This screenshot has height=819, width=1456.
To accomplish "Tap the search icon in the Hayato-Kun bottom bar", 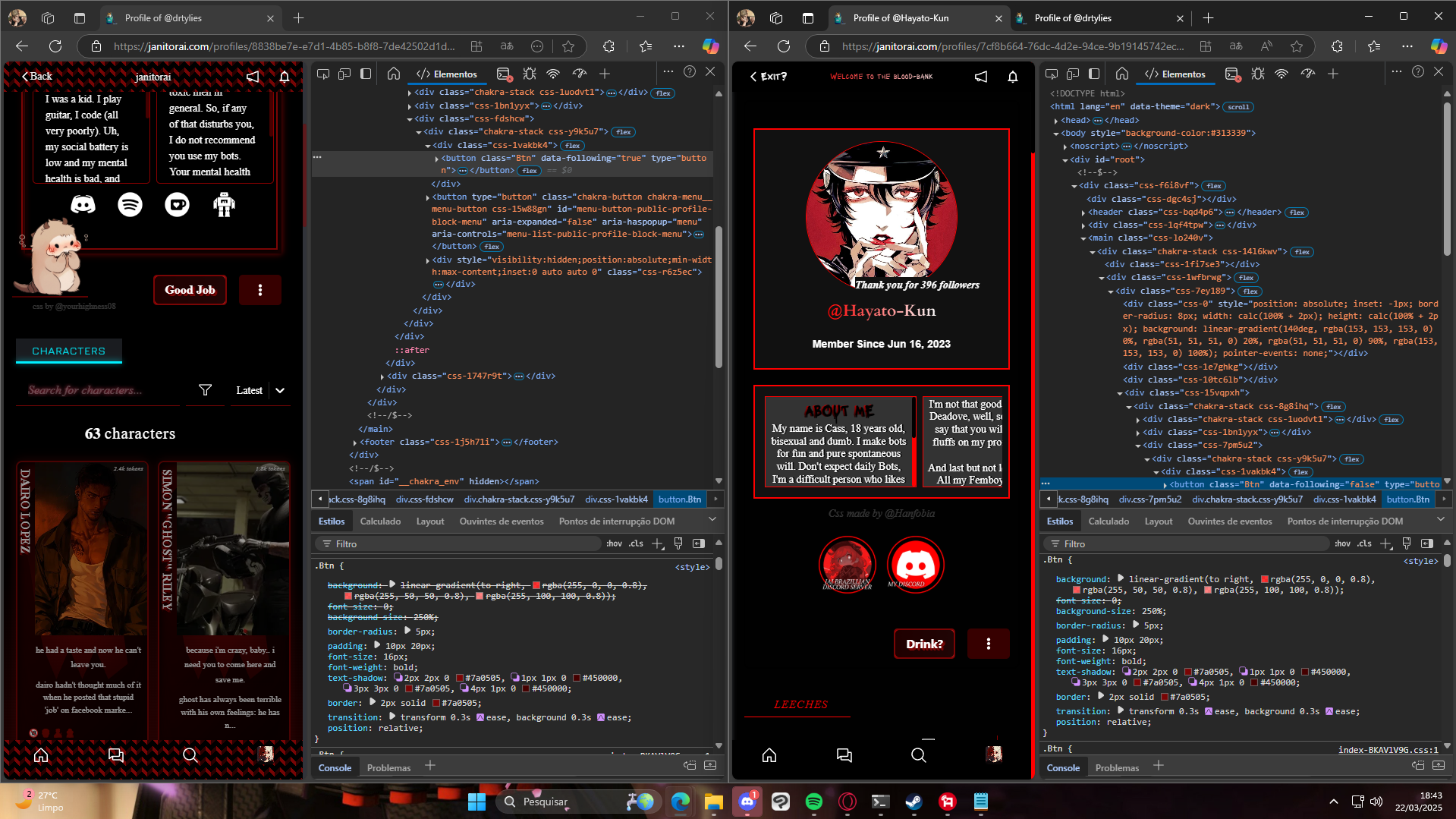I will pyautogui.click(x=918, y=754).
